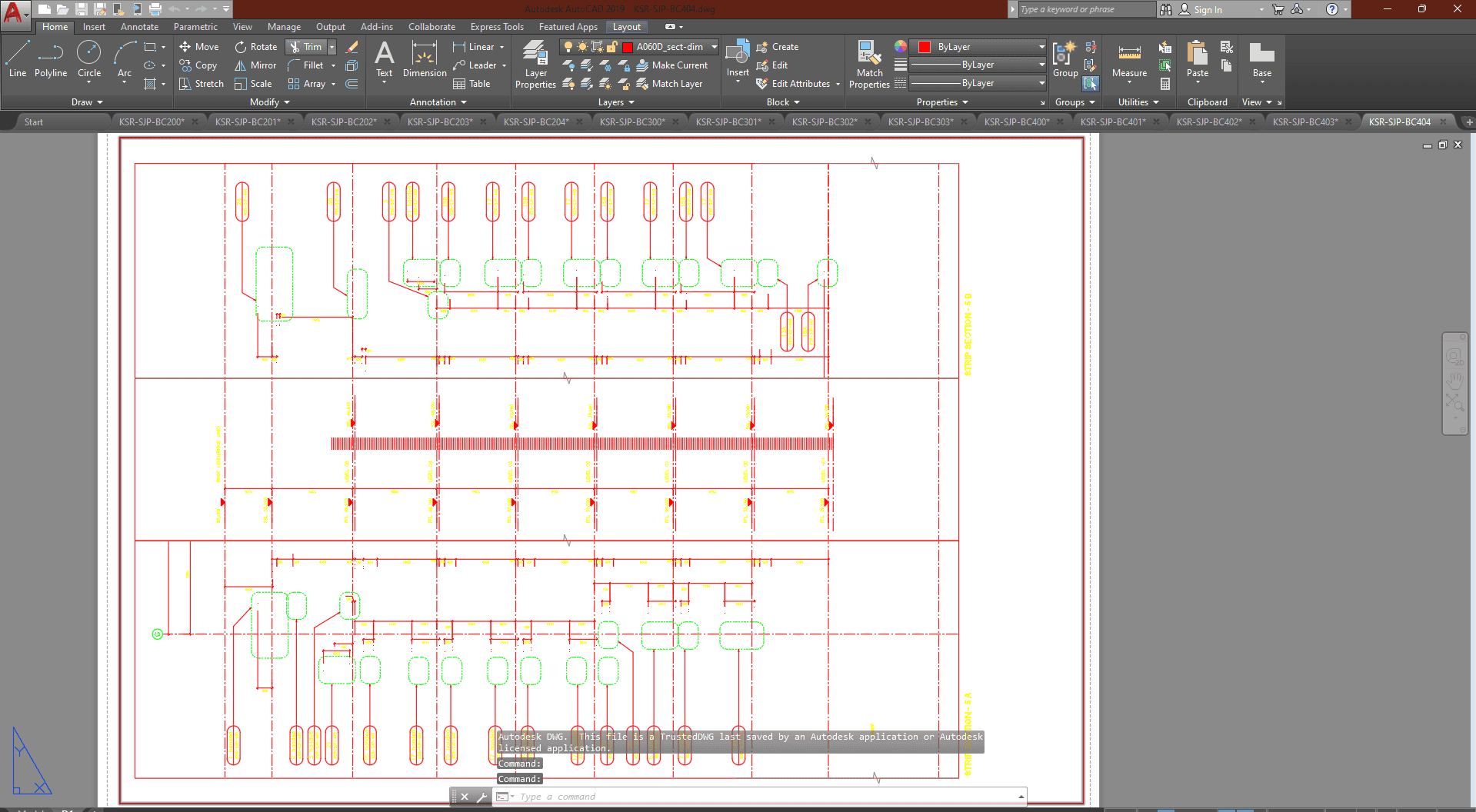Toggle layer on/off lightbulb in layer box

(568, 47)
